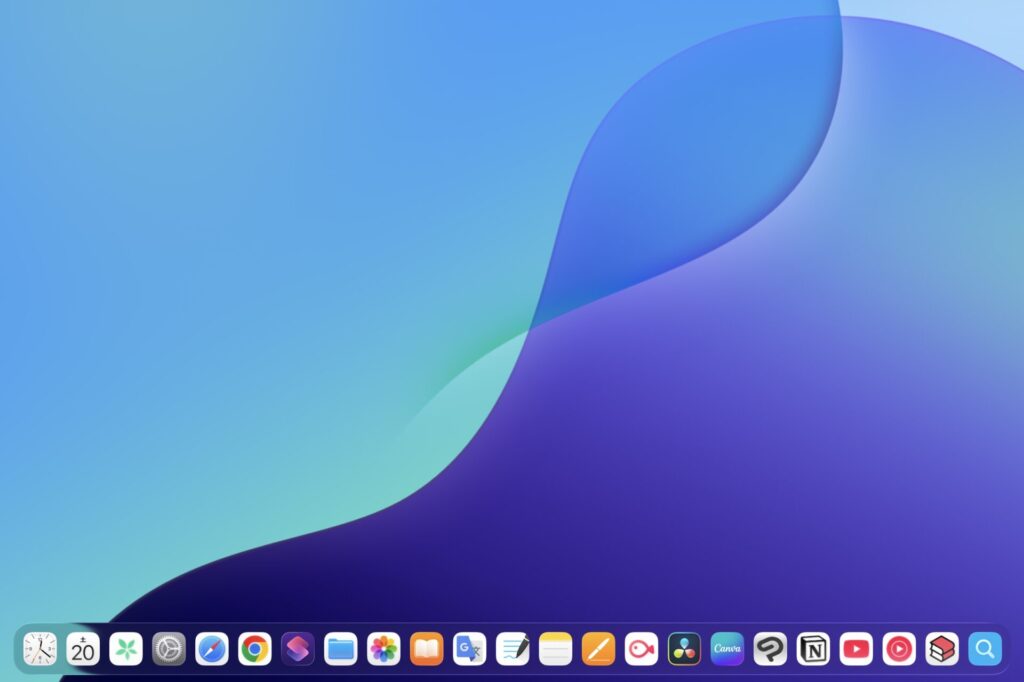Launch YouTube from the dock

point(856,649)
